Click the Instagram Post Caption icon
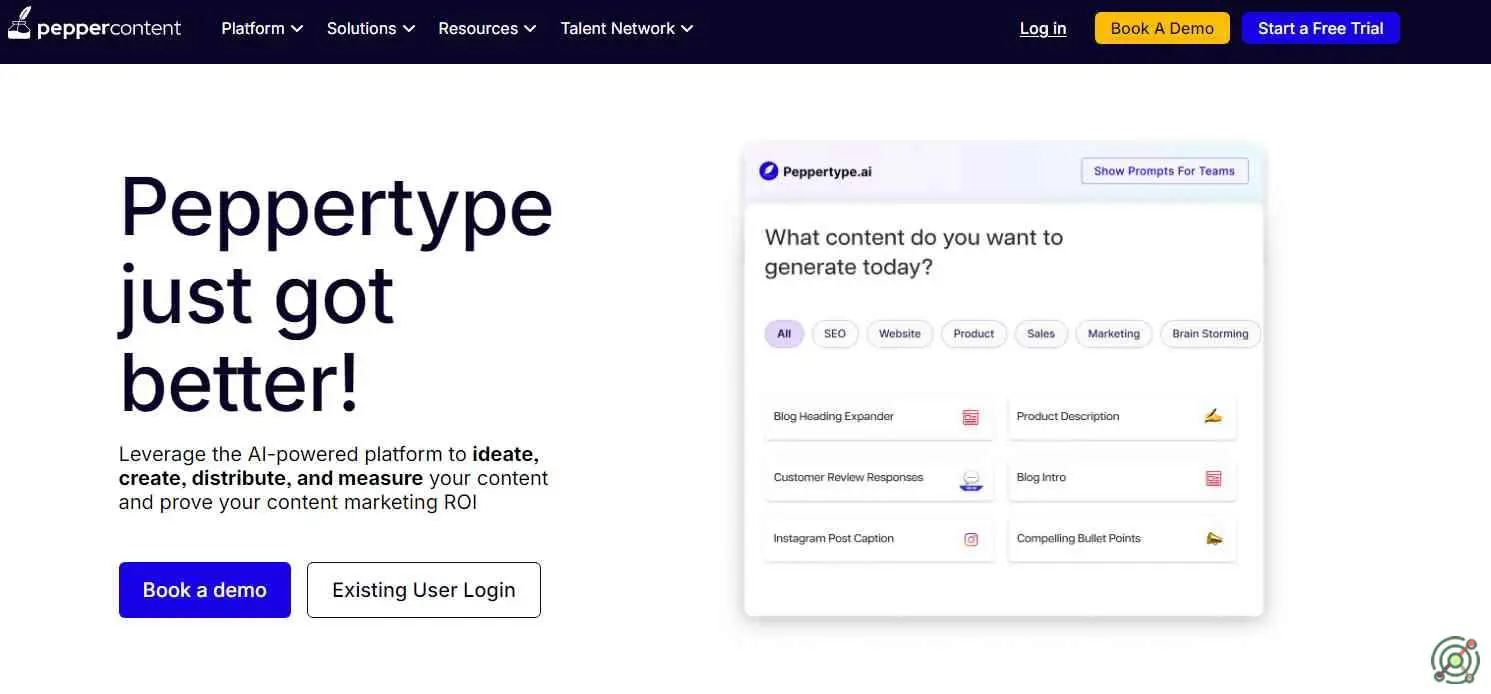 [x=970, y=539]
